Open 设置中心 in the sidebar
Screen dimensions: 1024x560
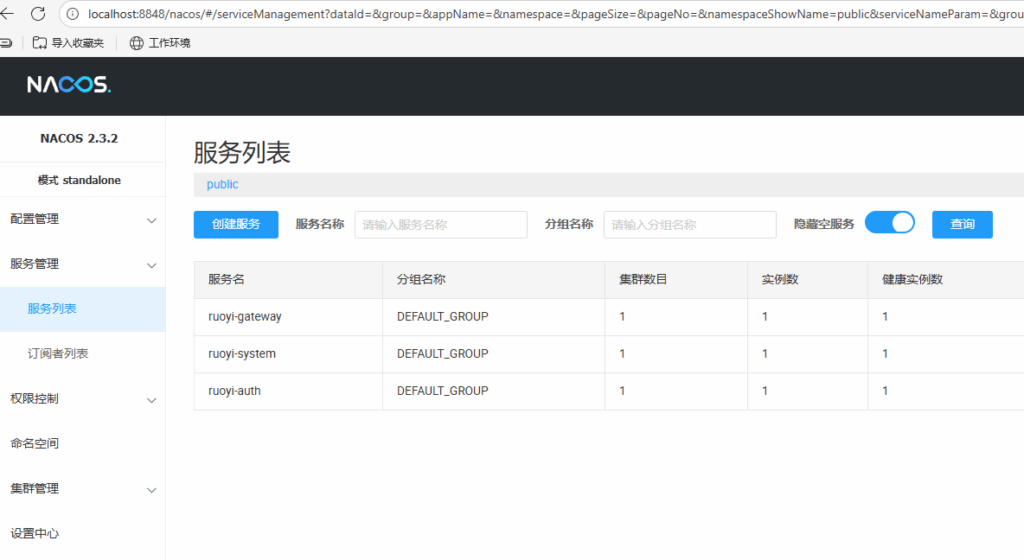pyautogui.click(x=34, y=534)
